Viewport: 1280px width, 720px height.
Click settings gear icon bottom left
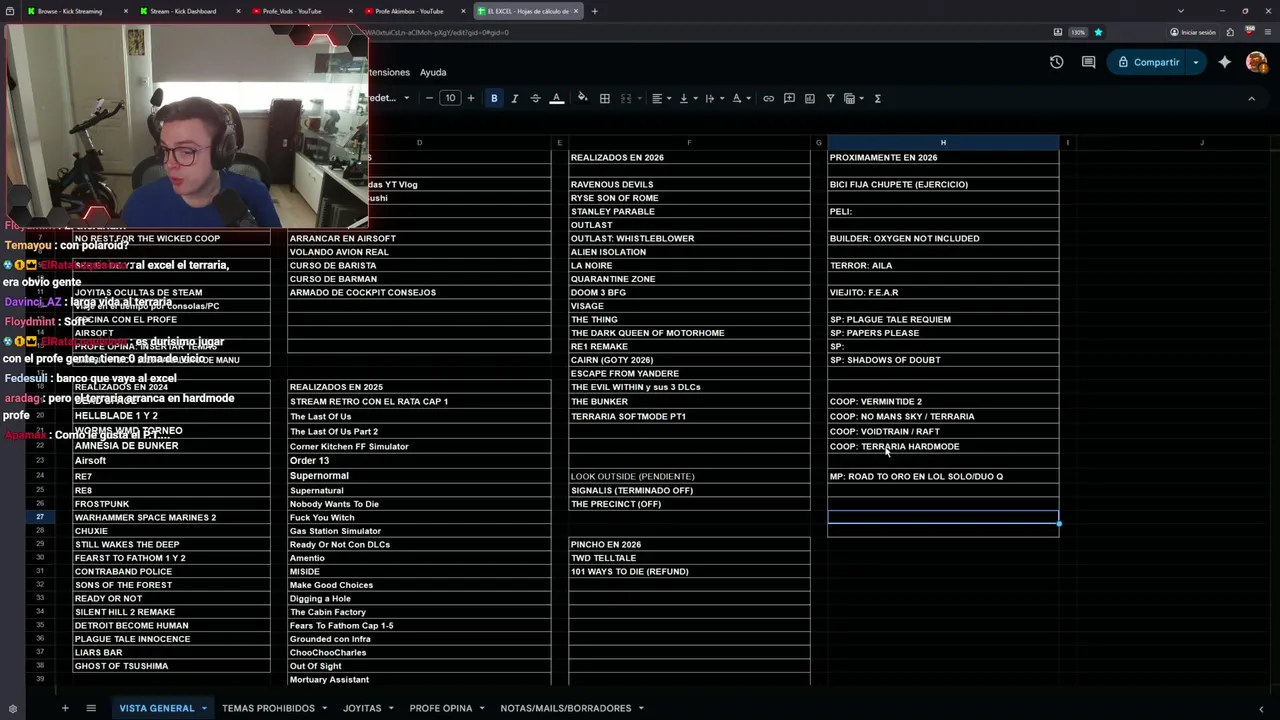[x=12, y=709]
